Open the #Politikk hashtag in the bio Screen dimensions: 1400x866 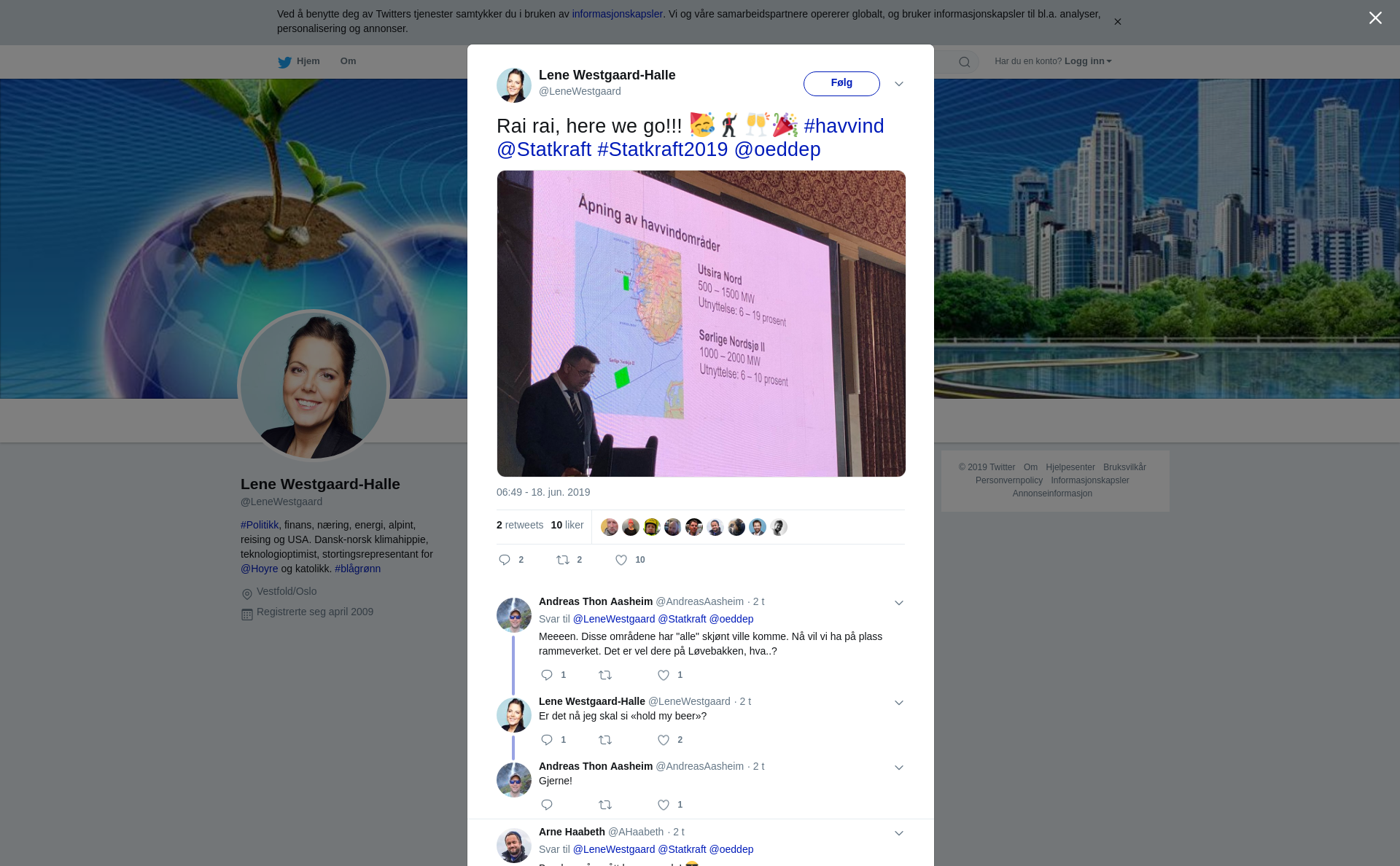point(260,525)
